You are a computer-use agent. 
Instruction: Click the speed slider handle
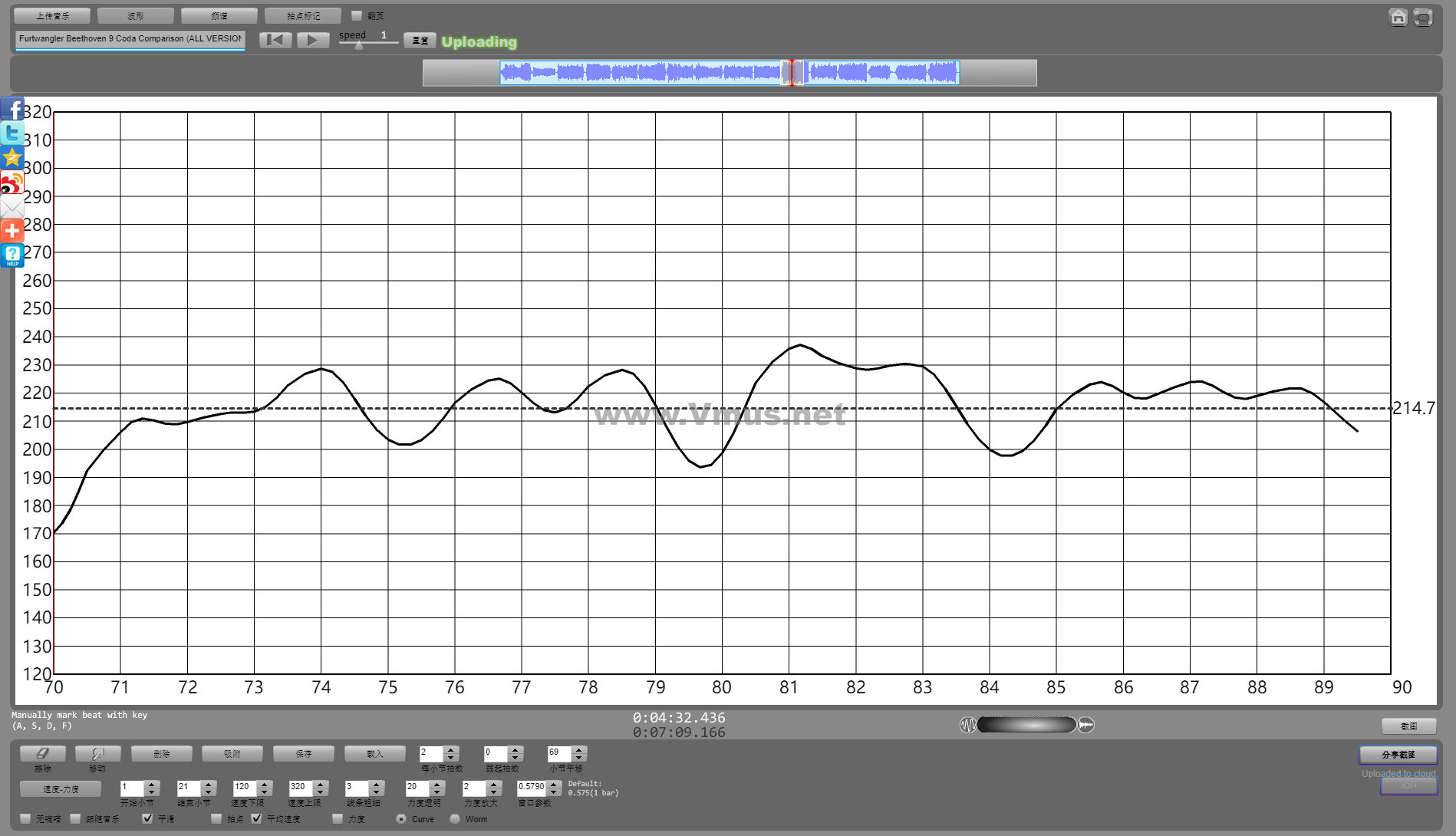click(359, 45)
